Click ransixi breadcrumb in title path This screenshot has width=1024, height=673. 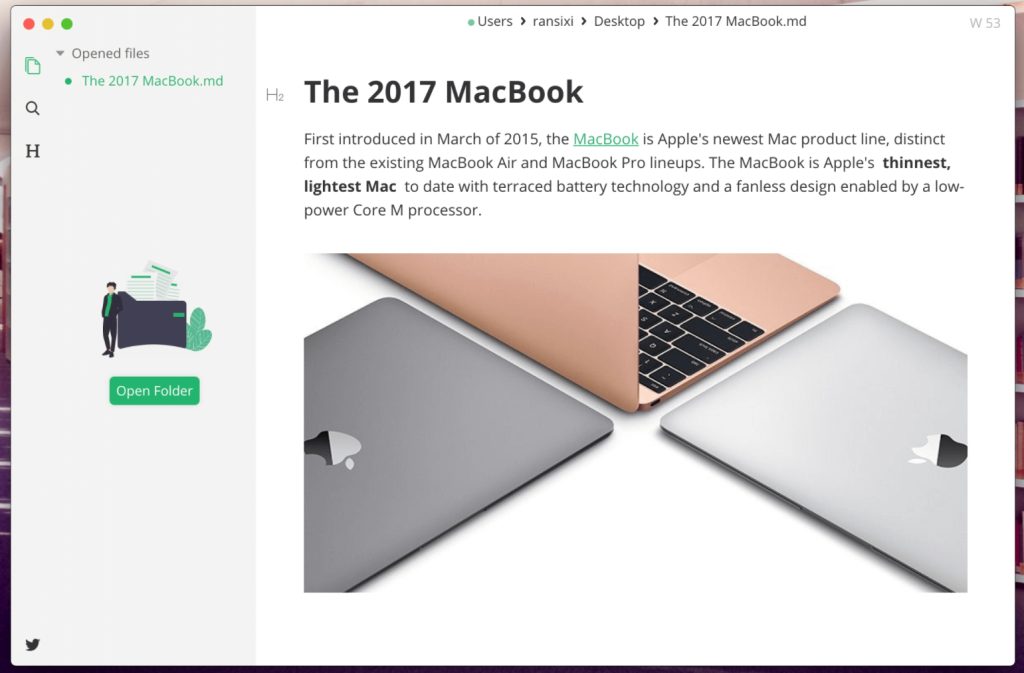[553, 22]
